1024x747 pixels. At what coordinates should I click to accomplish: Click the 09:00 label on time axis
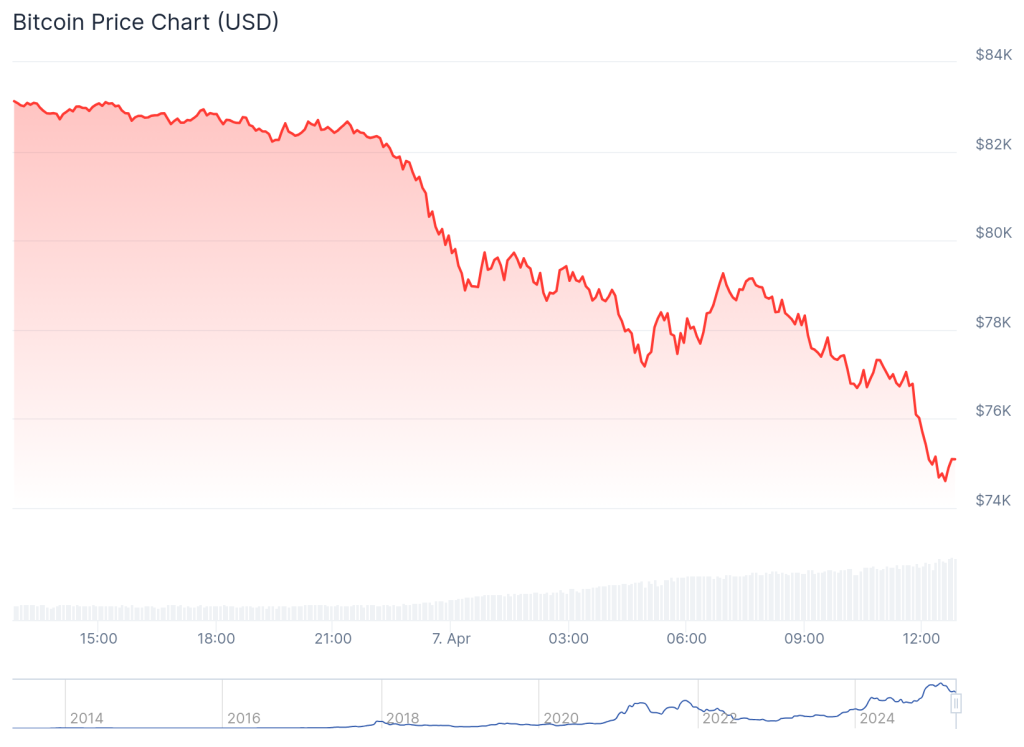[x=803, y=638]
